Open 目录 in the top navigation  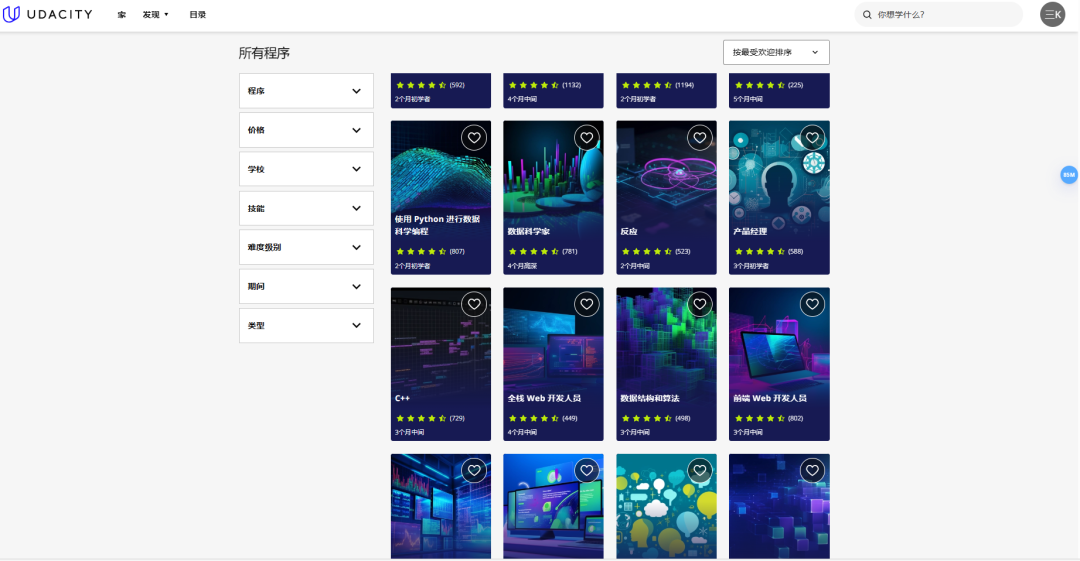(x=198, y=14)
